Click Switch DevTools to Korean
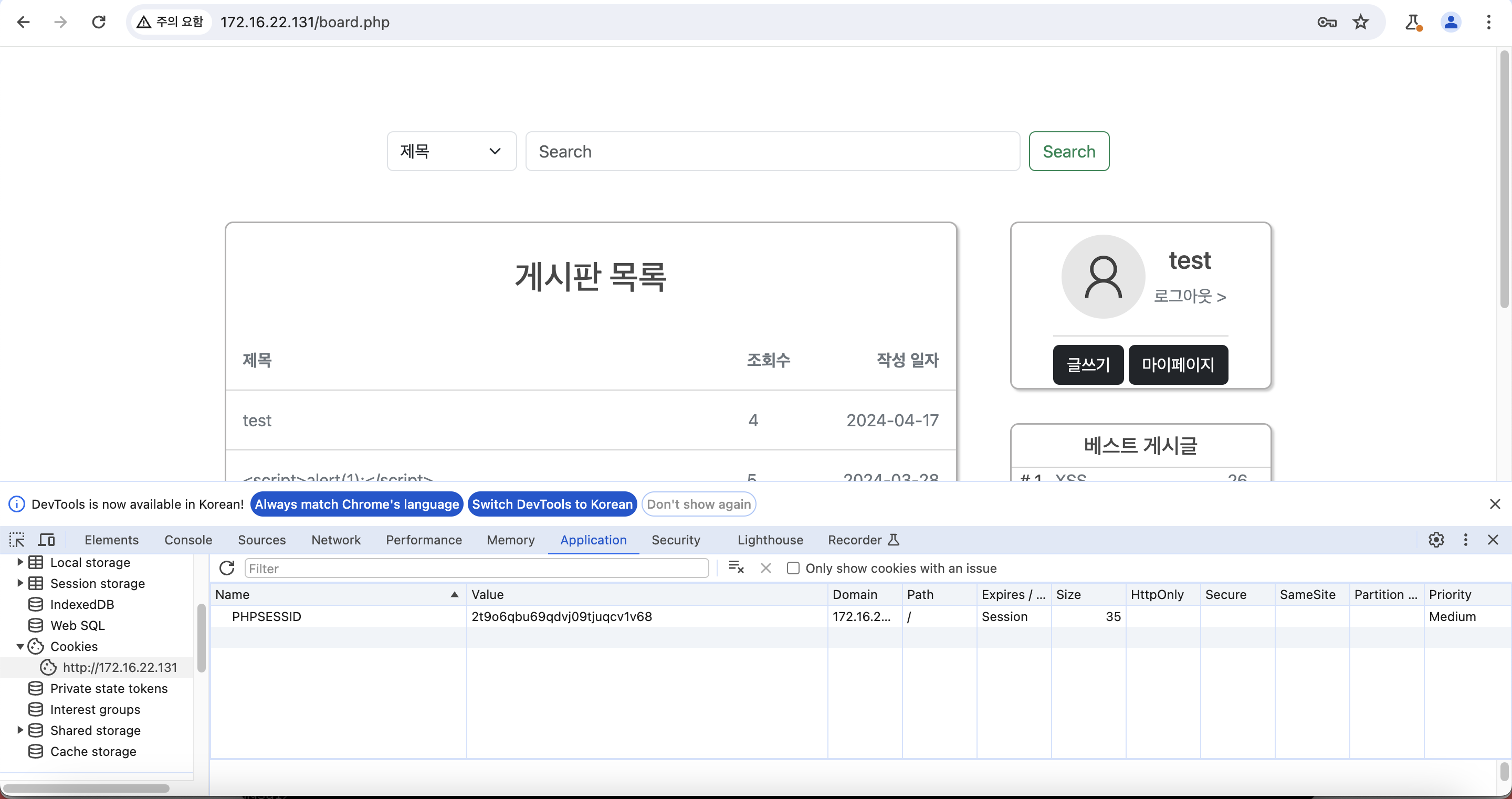Viewport: 1512px width, 799px height. point(552,503)
